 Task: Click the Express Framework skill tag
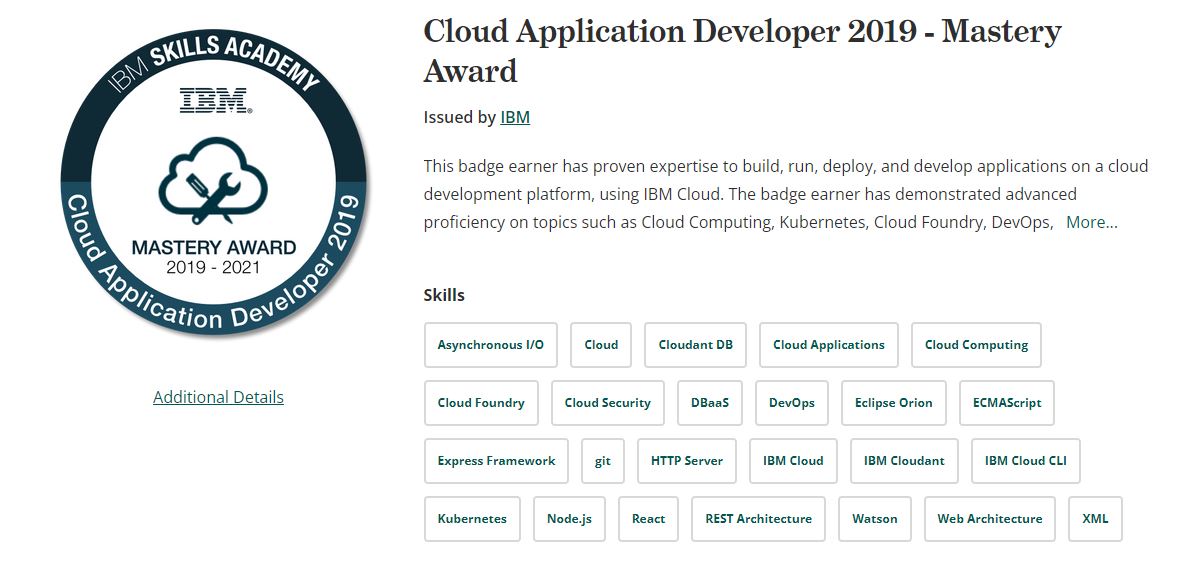point(497,461)
